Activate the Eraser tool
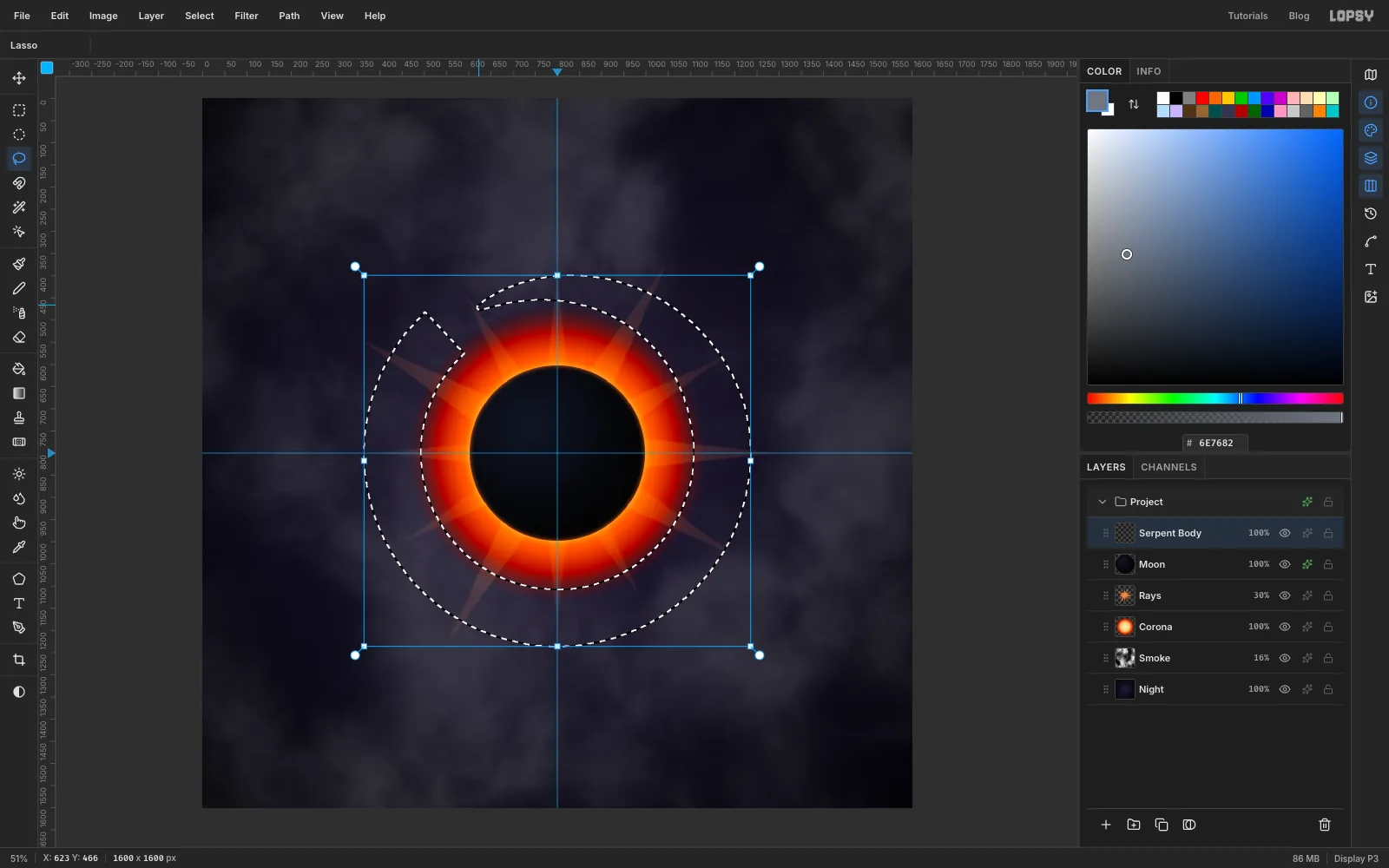Image resolution: width=1389 pixels, height=868 pixels. [x=19, y=337]
